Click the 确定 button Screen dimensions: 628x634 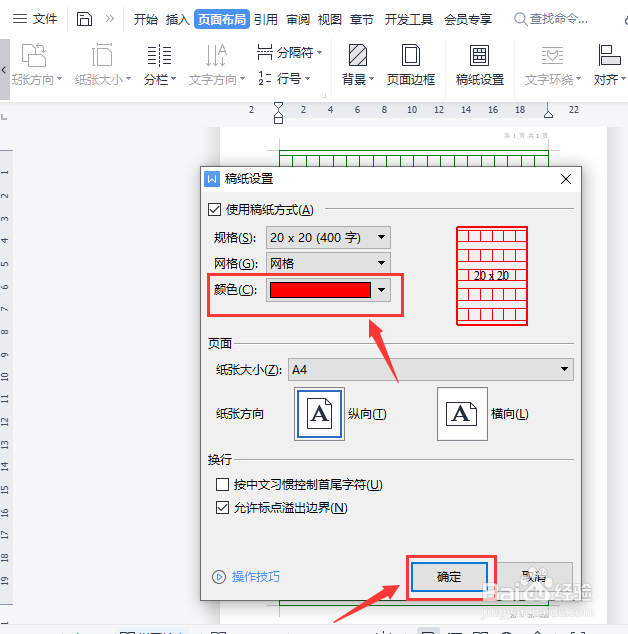(449, 577)
